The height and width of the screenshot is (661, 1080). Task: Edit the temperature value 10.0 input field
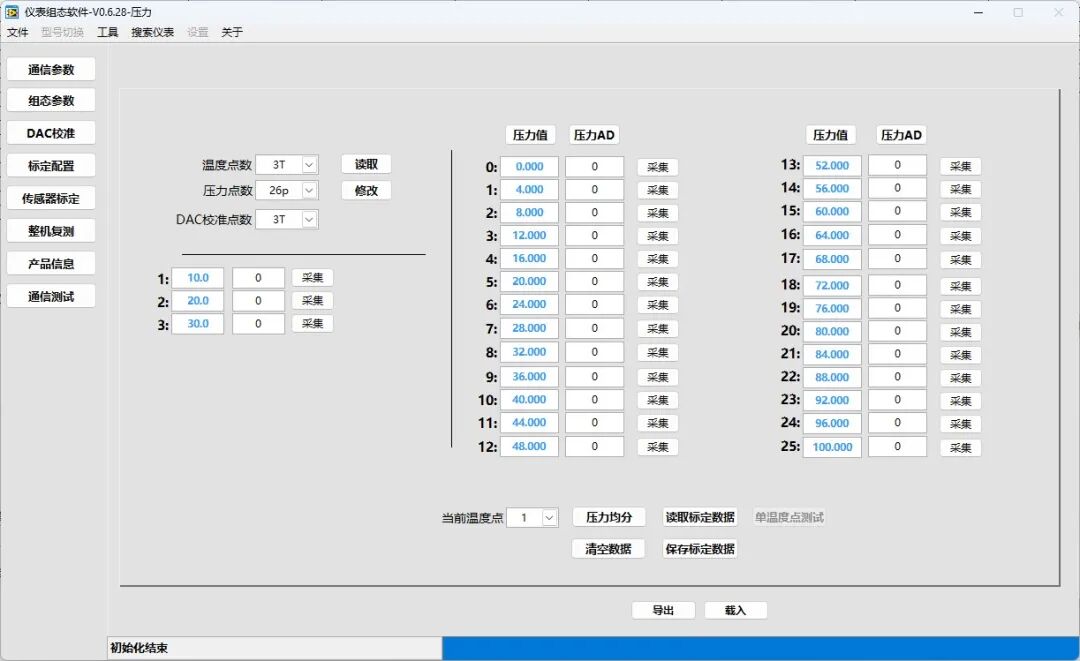tap(198, 277)
